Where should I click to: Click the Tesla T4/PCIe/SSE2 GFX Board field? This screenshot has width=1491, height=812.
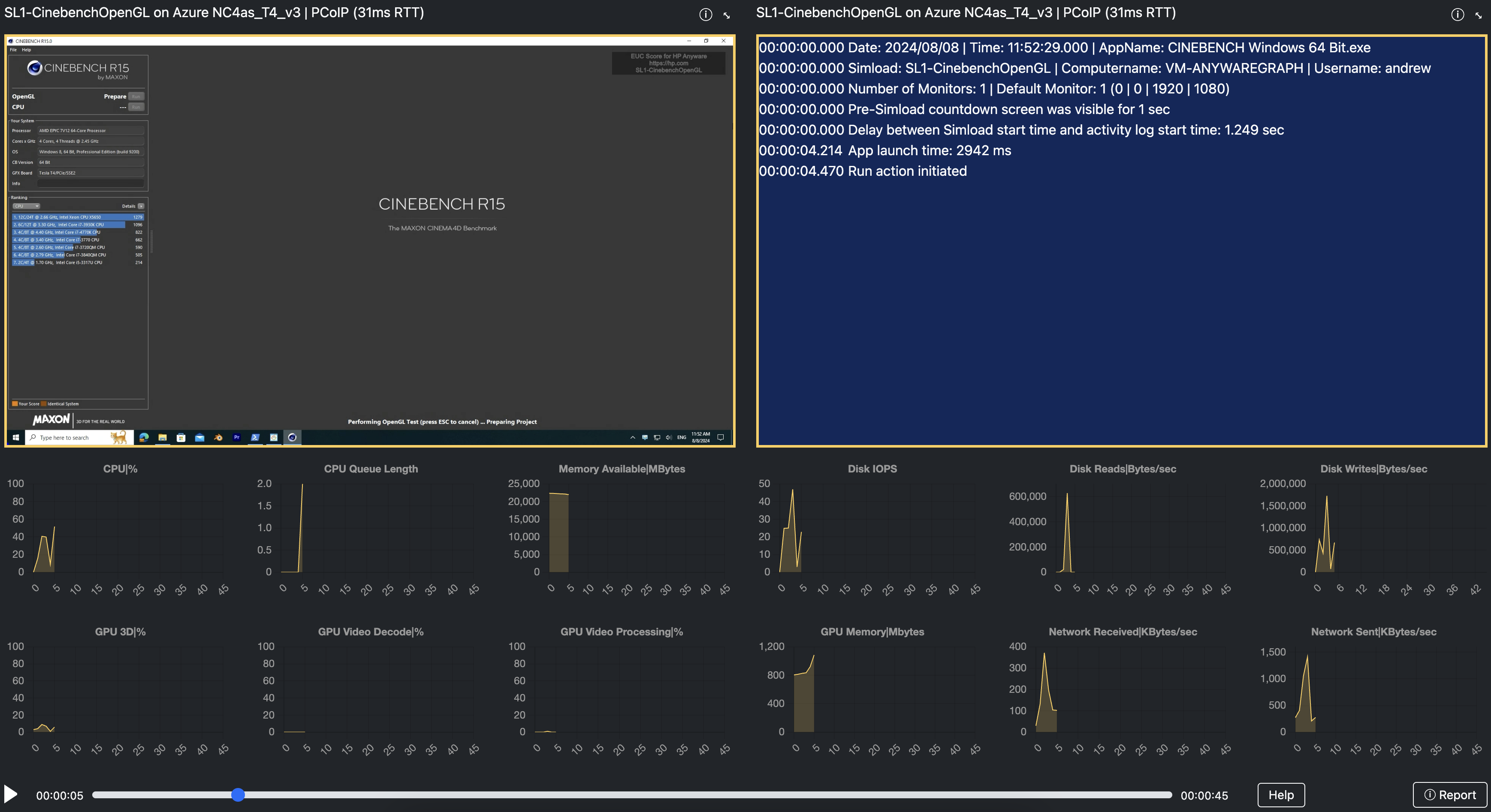(91, 173)
